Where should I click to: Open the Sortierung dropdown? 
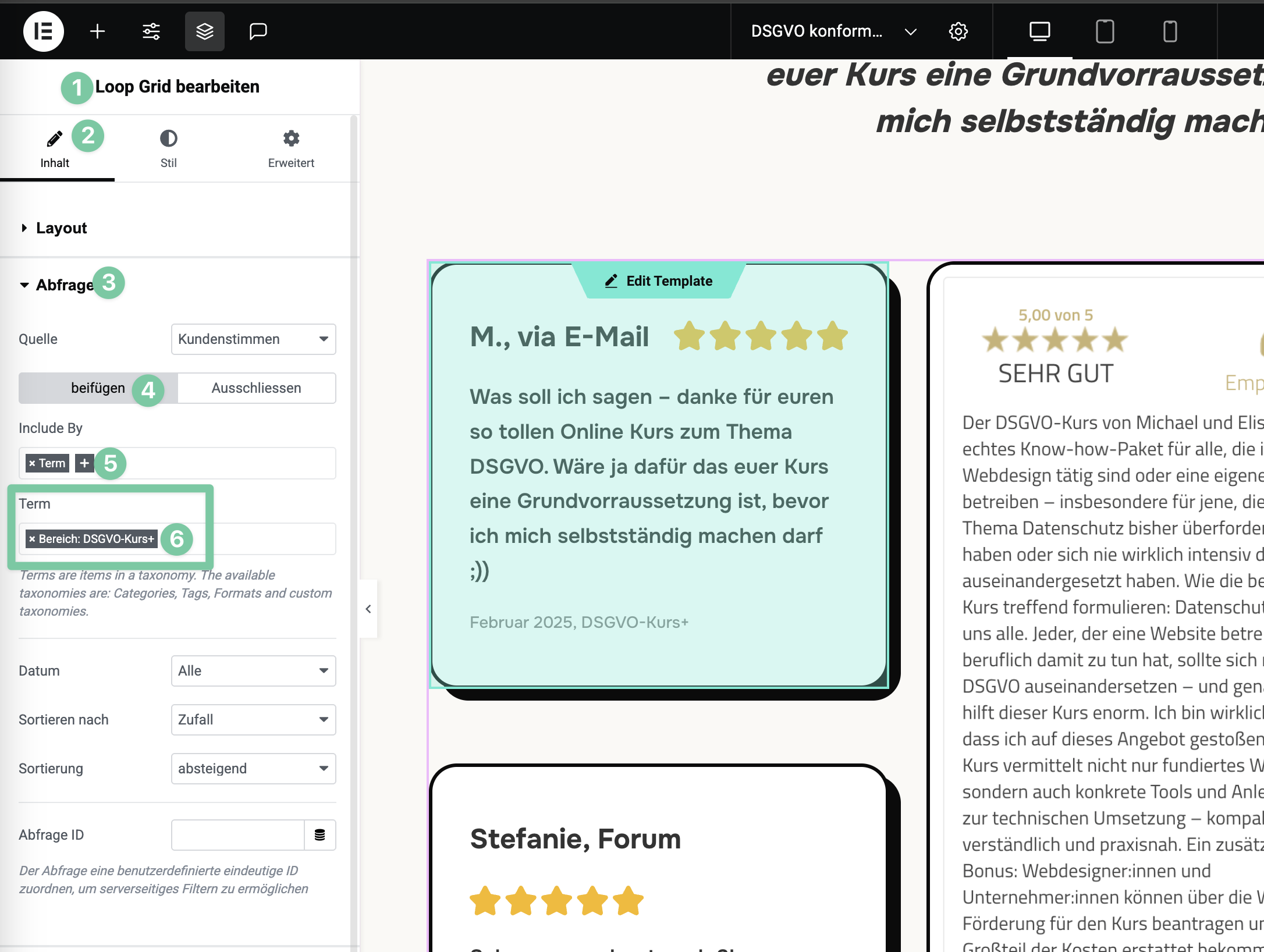click(254, 769)
